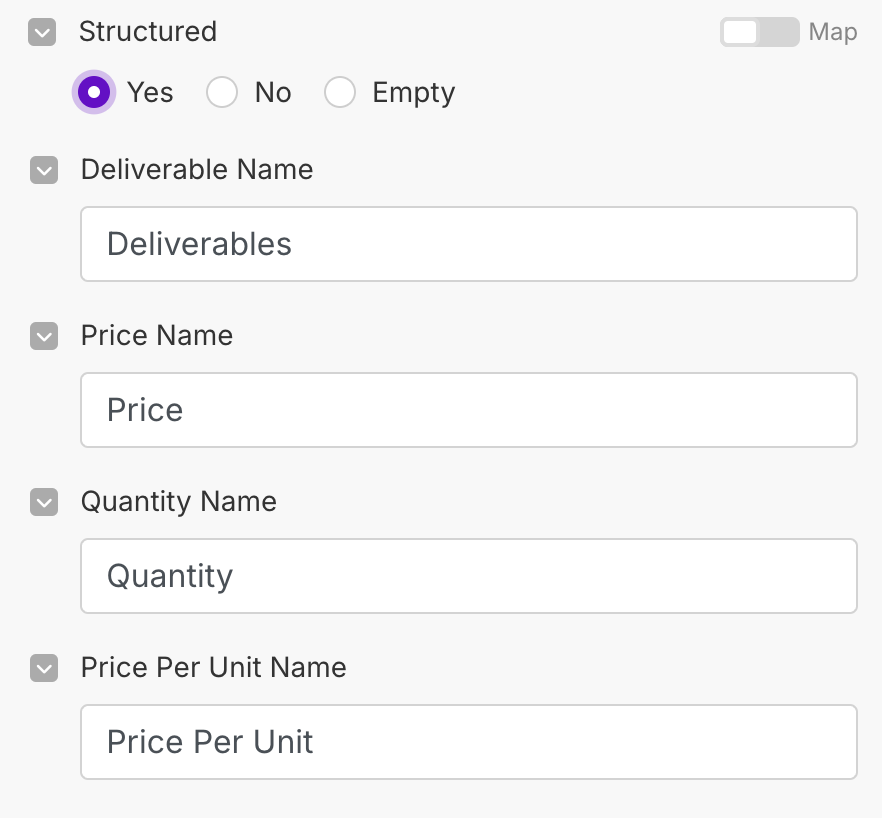Select the Yes radio option

click(94, 92)
